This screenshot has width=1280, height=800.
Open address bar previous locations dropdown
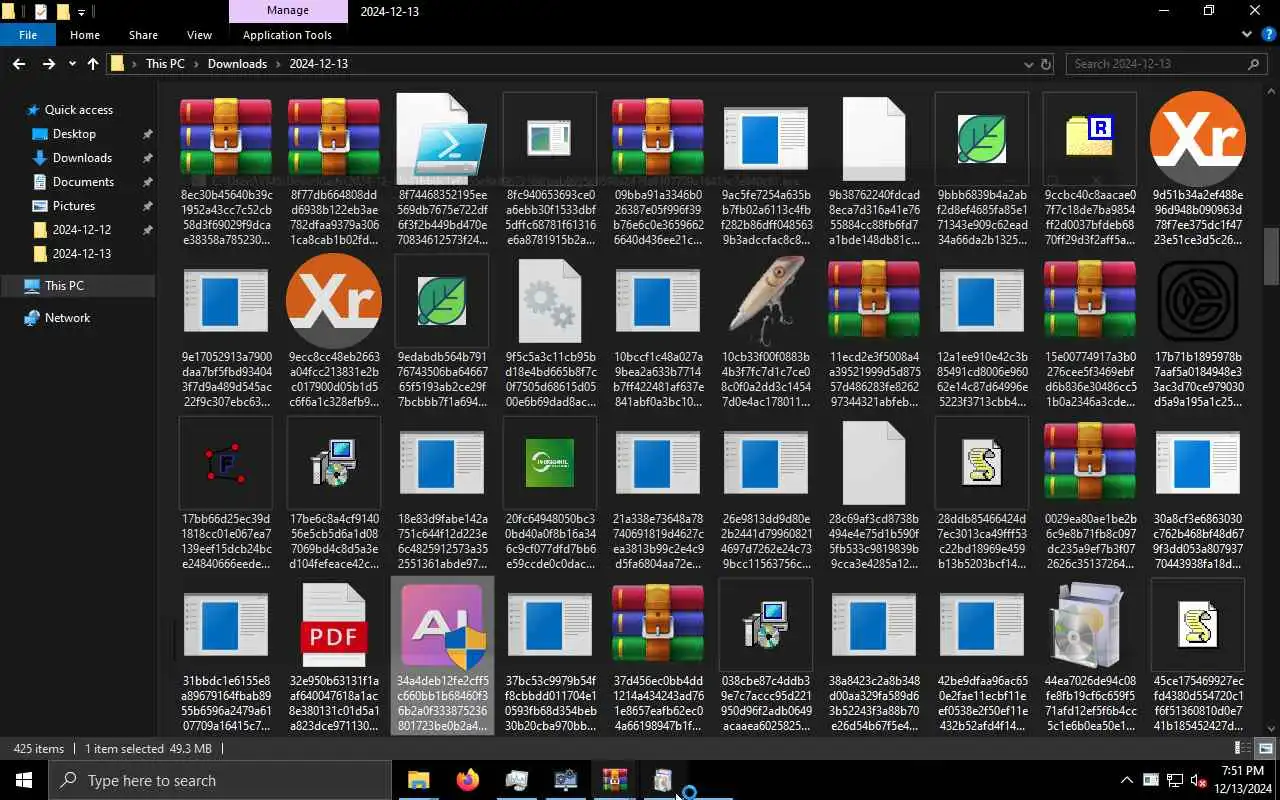coord(1028,64)
